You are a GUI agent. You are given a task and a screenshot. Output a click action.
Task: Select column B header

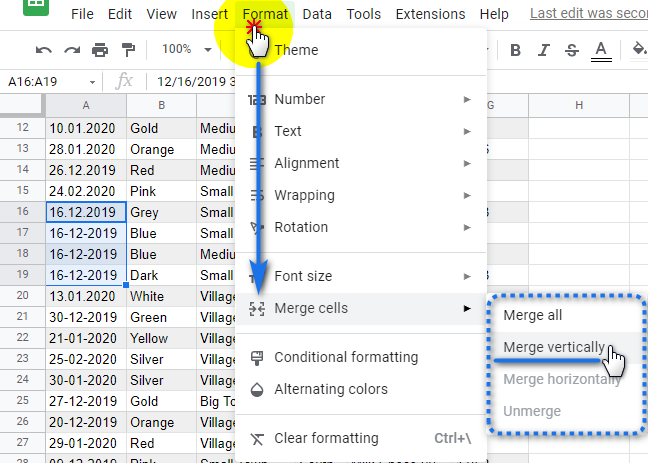(x=161, y=105)
